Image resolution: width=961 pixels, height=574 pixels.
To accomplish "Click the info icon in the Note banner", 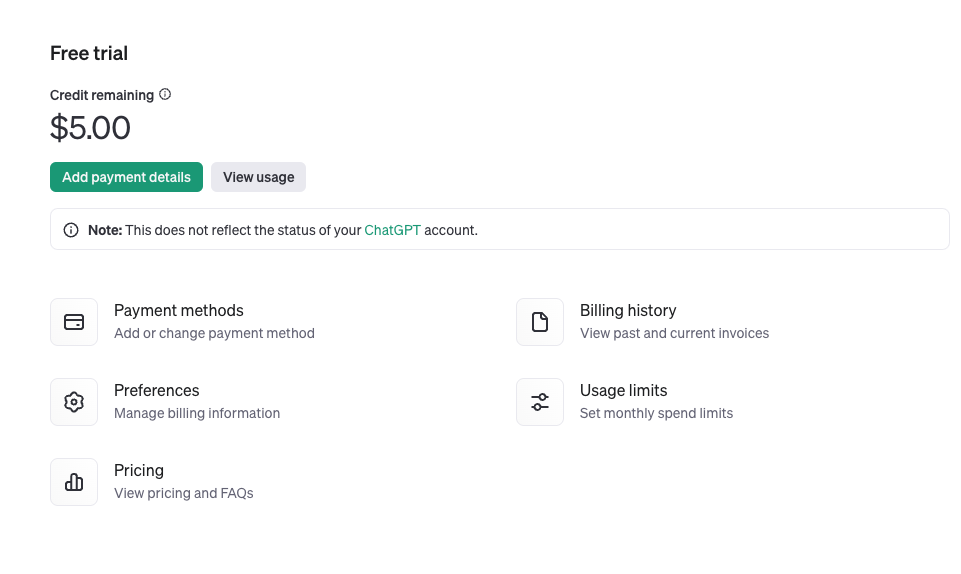I will 71,230.
